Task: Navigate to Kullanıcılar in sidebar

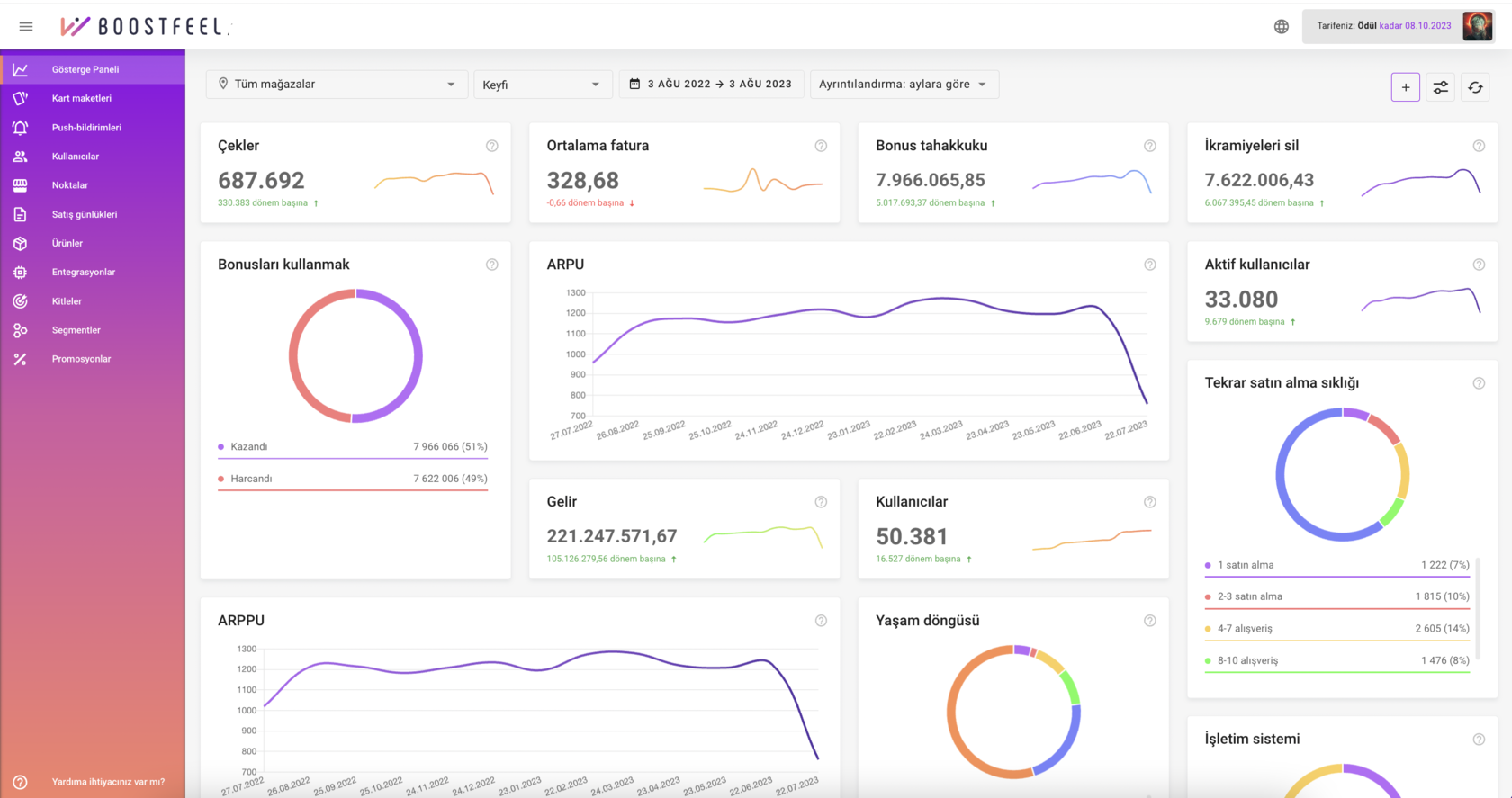Action: (93, 157)
